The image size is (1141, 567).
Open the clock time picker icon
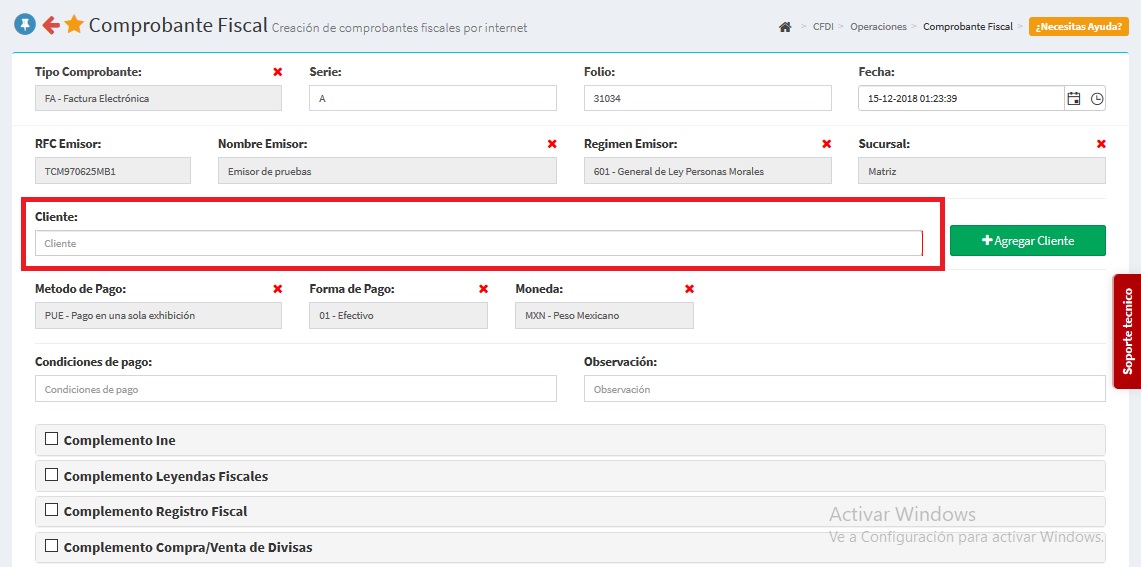[1097, 98]
